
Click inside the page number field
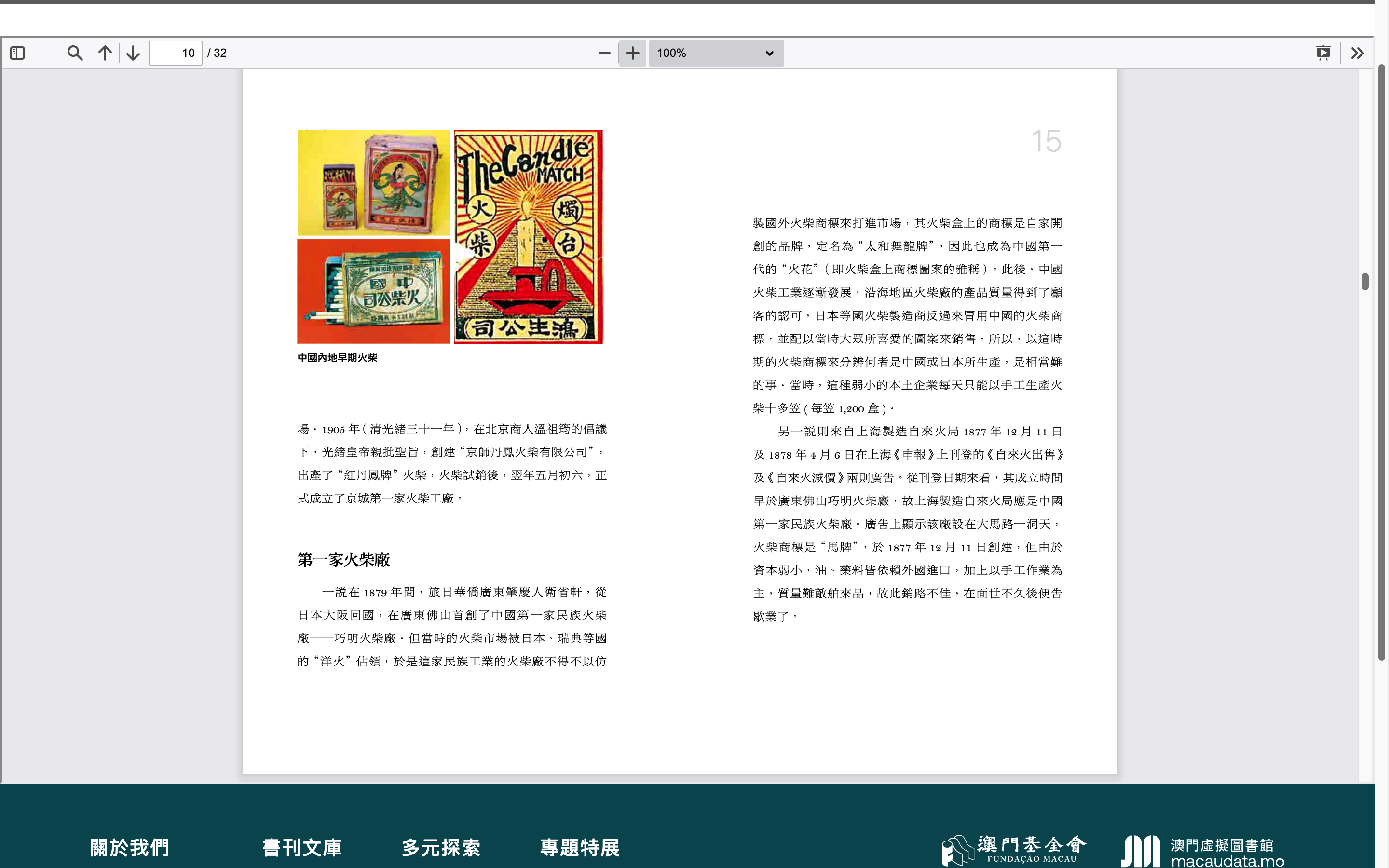tap(176, 52)
